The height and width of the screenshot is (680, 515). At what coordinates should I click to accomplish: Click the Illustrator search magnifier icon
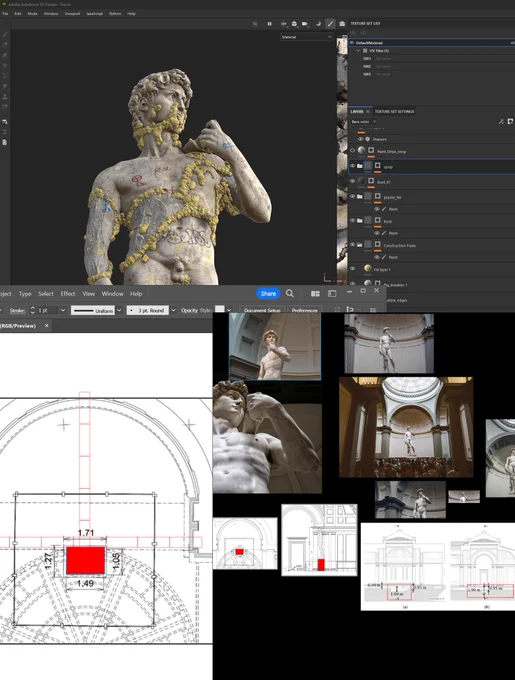click(290, 294)
